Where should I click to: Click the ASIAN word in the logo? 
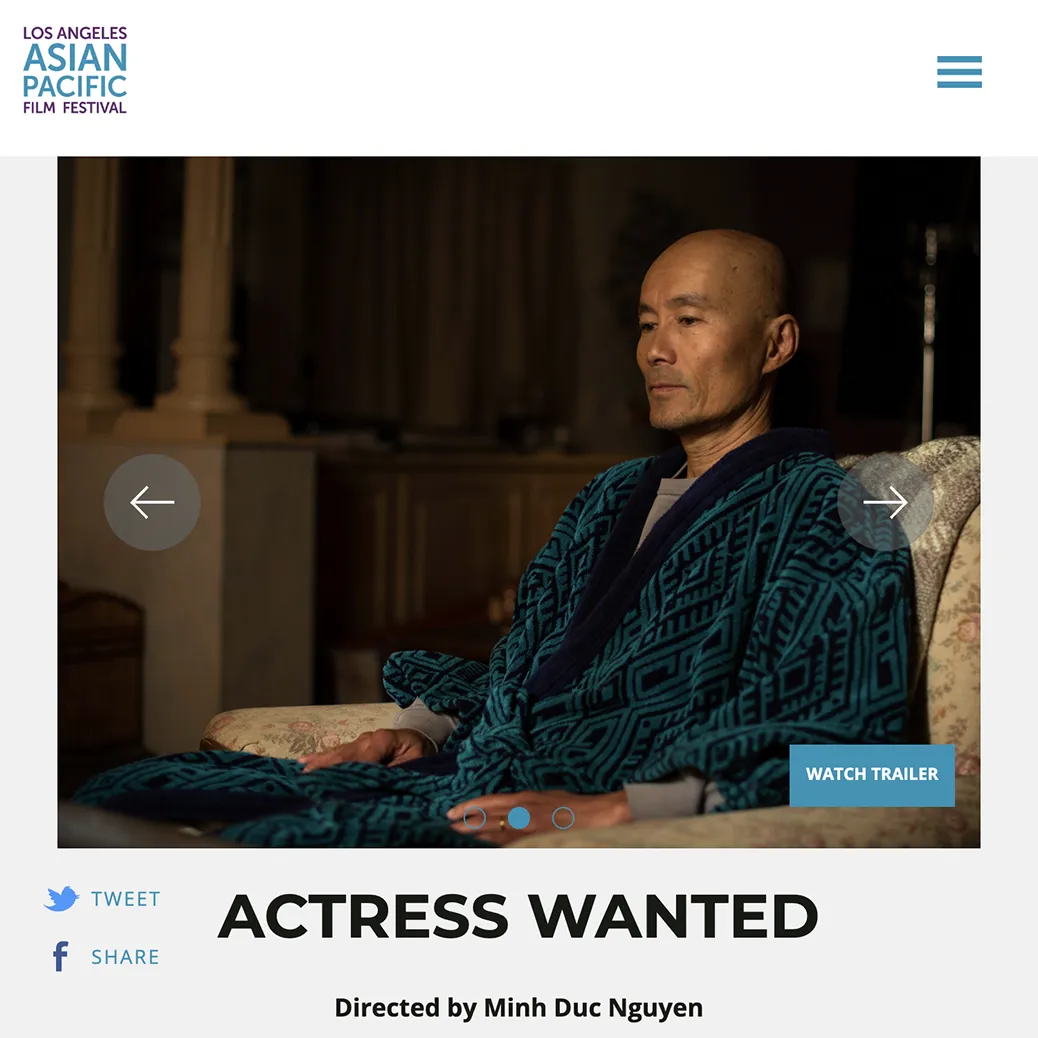pyautogui.click(x=75, y=58)
